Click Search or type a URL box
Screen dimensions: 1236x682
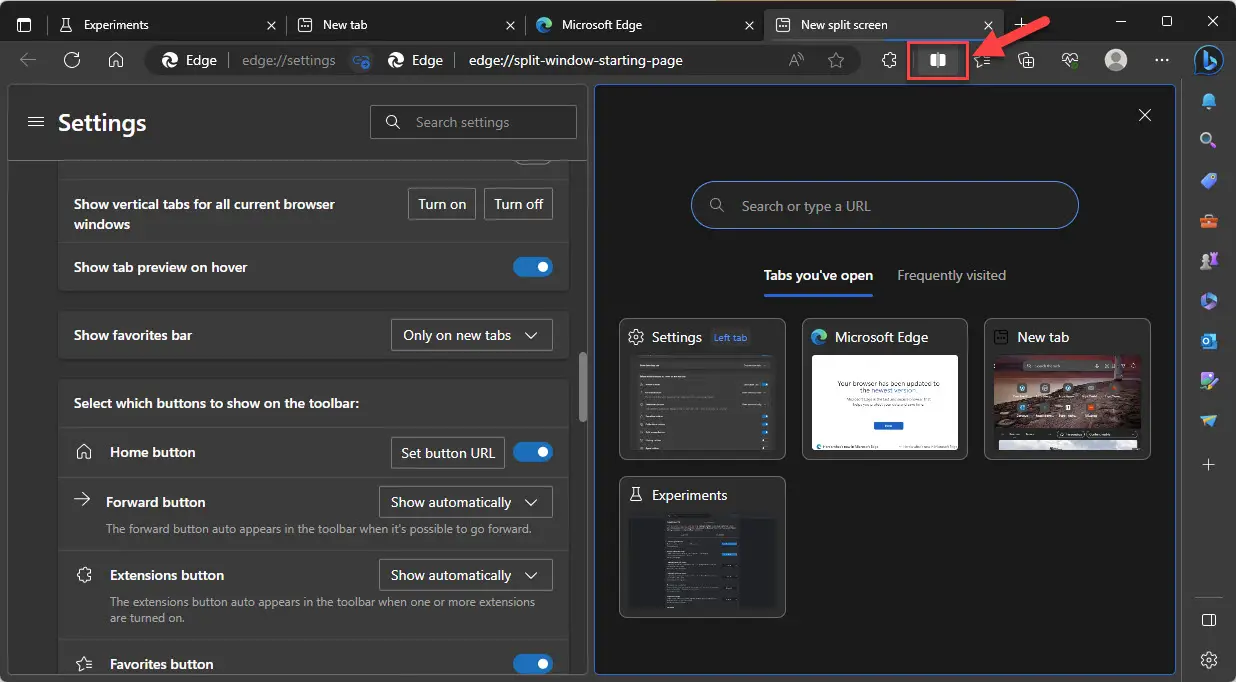tap(884, 205)
